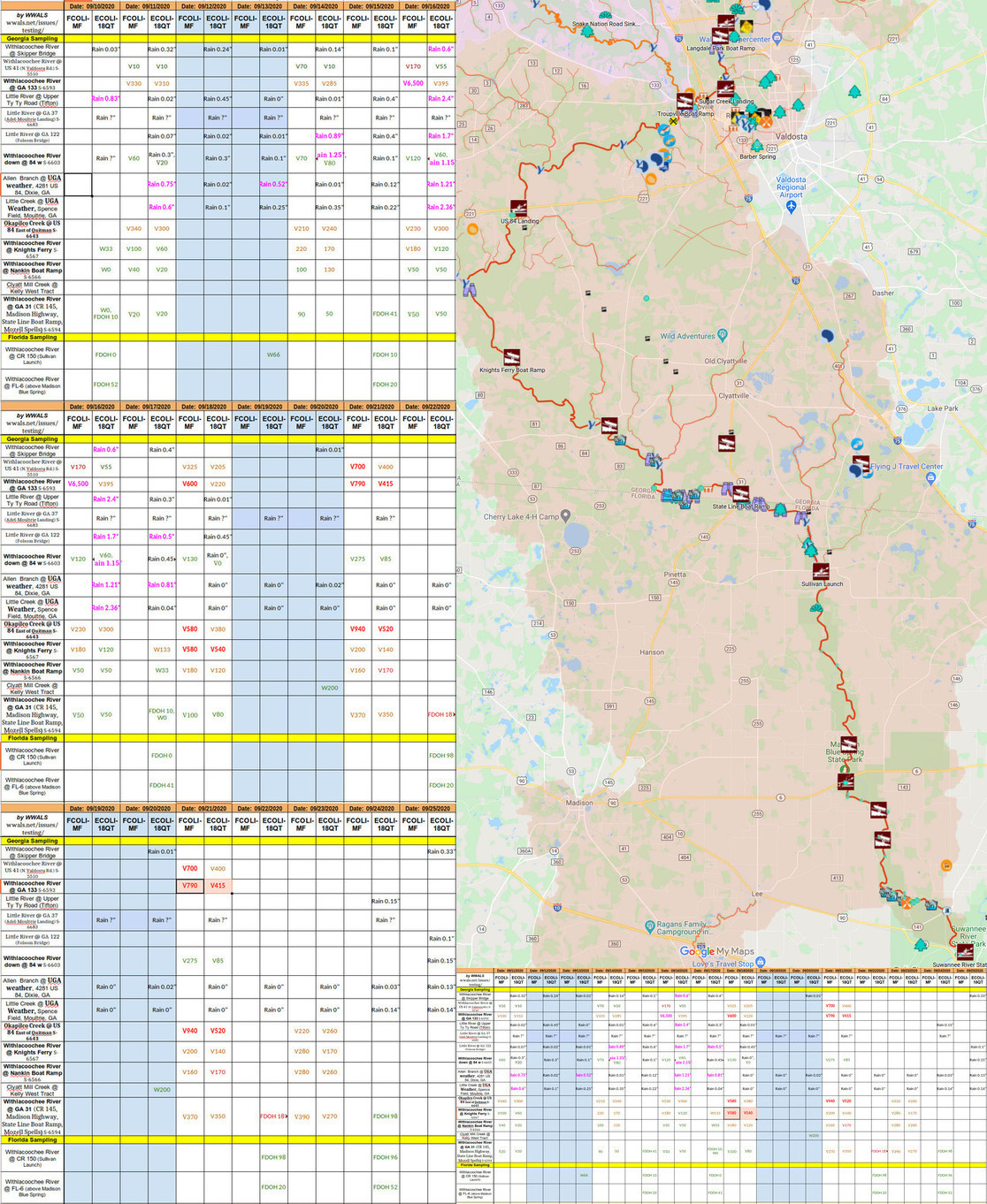The width and height of the screenshot is (987, 1204).
Task: Click the Flying J Travel Center shop icon
Action: click(930, 477)
